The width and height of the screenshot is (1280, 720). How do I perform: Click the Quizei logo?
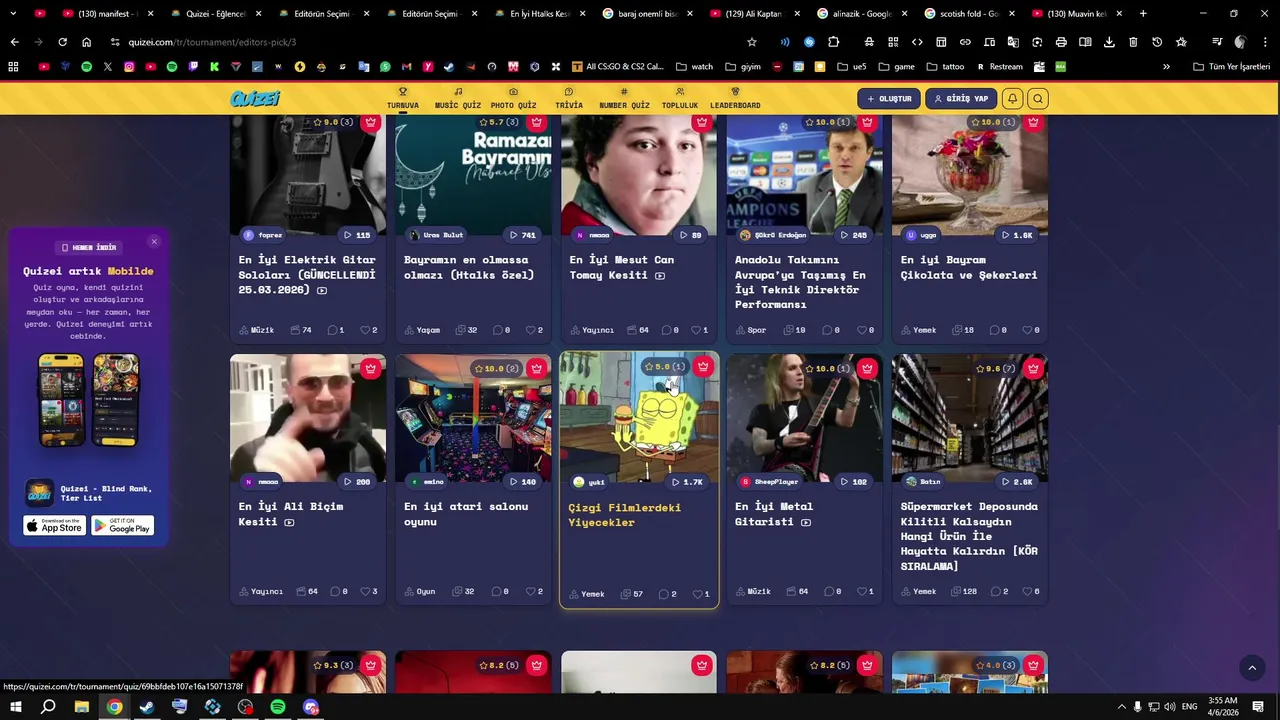click(x=255, y=98)
